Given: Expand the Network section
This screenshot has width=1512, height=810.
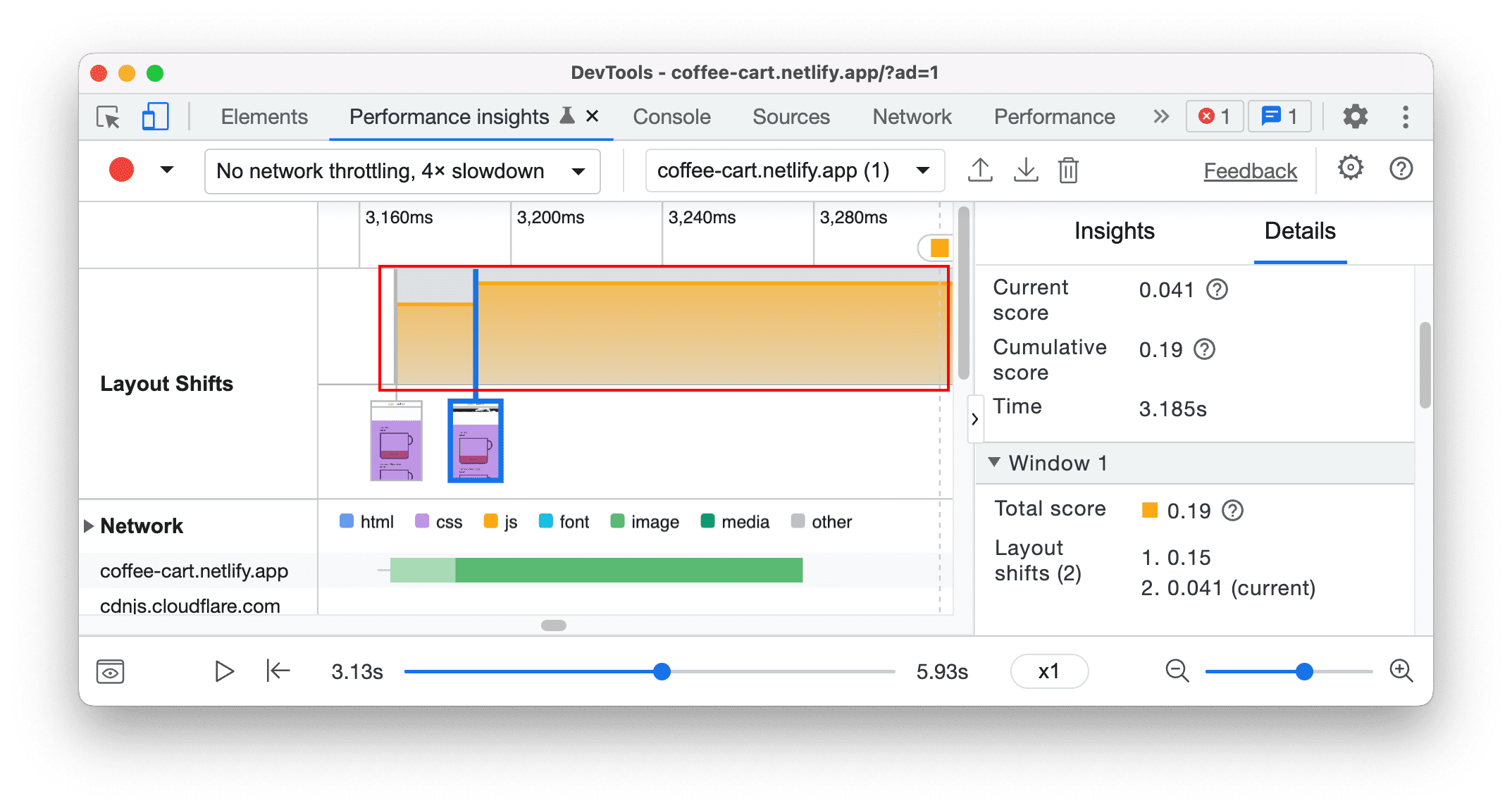Looking at the screenshot, I should pyautogui.click(x=88, y=522).
